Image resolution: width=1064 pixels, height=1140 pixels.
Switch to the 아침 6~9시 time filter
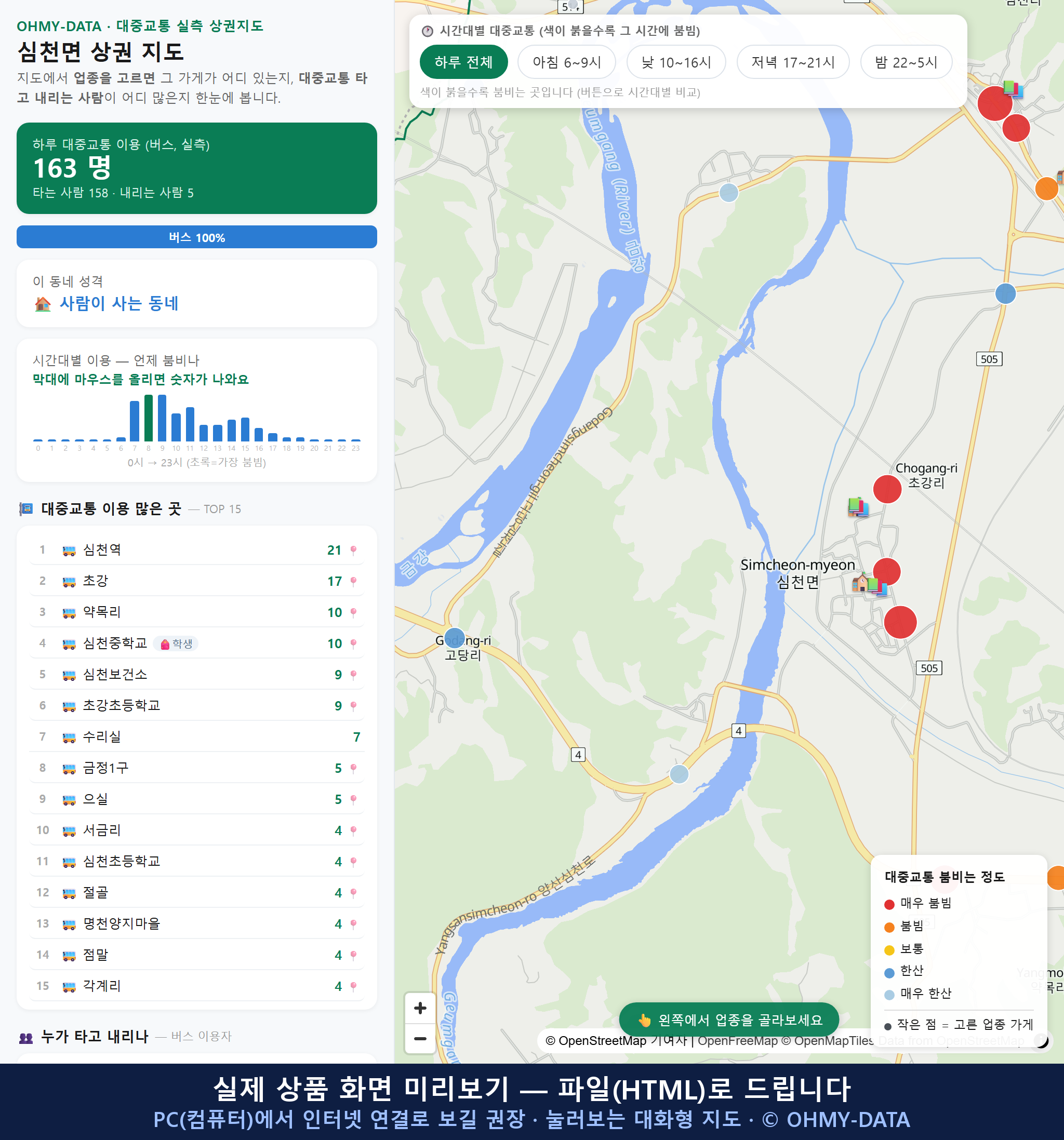[x=567, y=62]
